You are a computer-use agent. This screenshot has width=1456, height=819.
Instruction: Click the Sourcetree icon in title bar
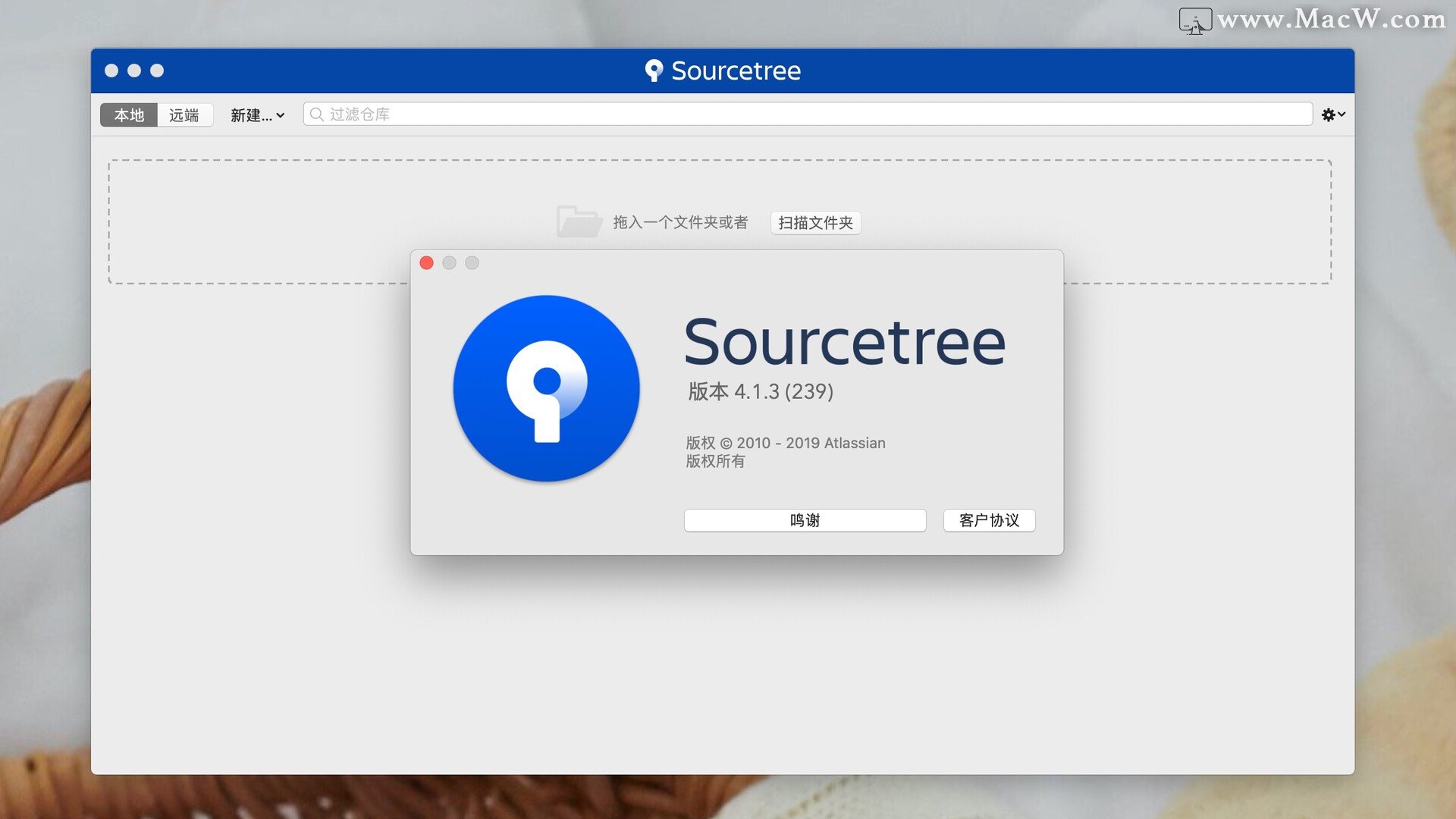[654, 71]
